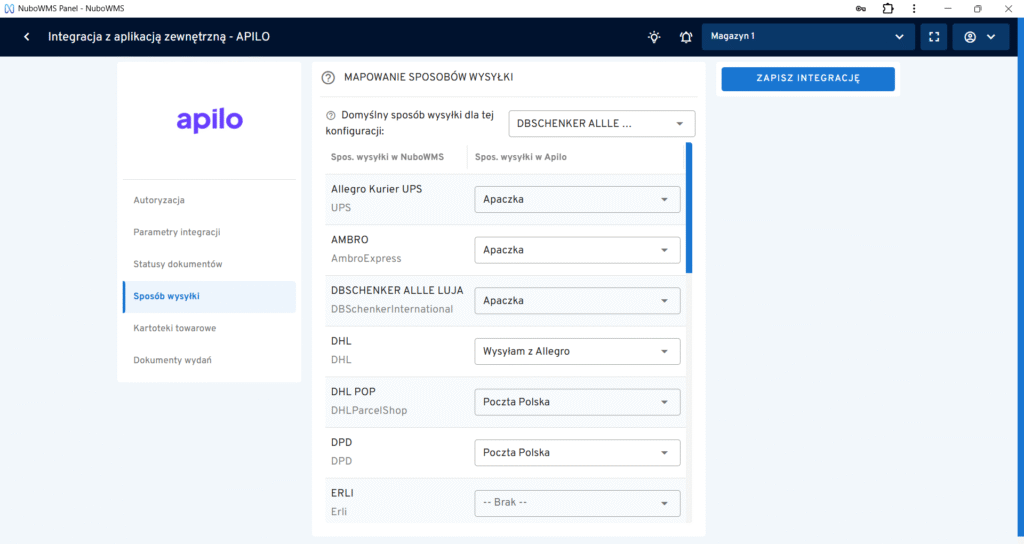This screenshot has height=544, width=1024.
Task: Go to Kartoteki towarowe section
Action: point(174,328)
